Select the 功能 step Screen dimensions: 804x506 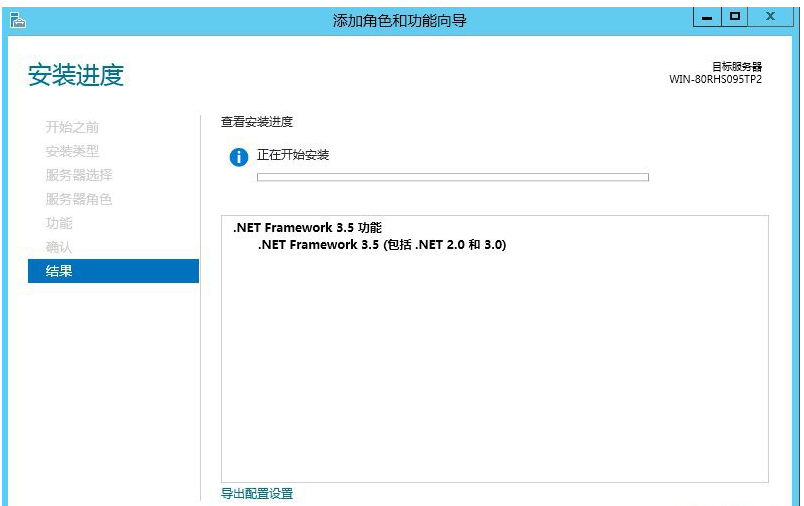(x=59, y=223)
